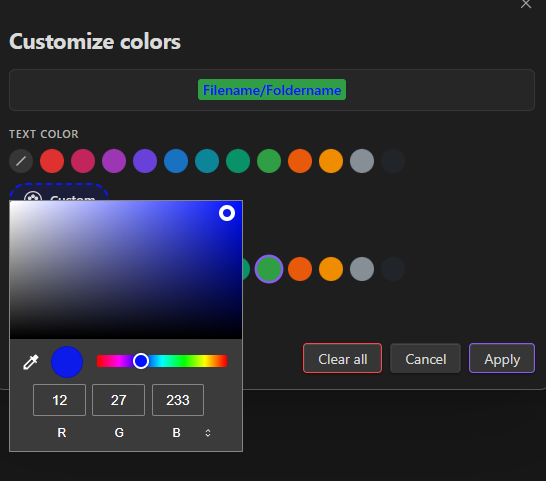Click the Cancel button
Image resolution: width=546 pixels, height=481 pixels.
click(426, 358)
